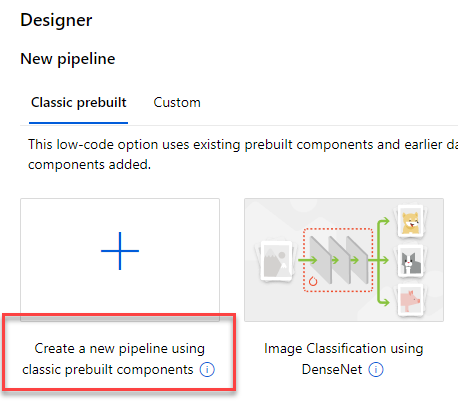Click the dog picture in DenseNet thumbnail
This screenshot has height=404, width=458.
pos(410,222)
